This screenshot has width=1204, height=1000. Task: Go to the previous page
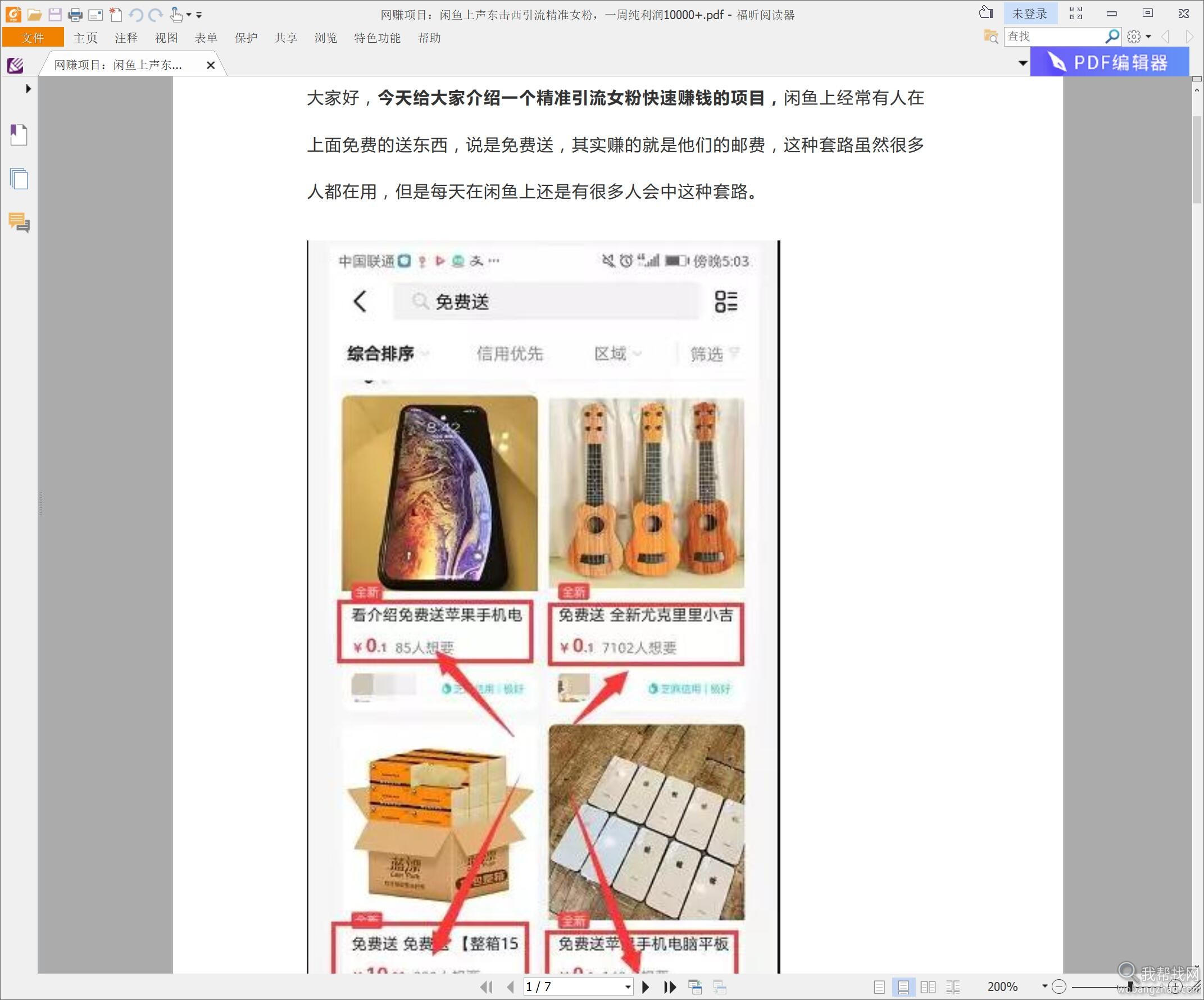[x=510, y=987]
